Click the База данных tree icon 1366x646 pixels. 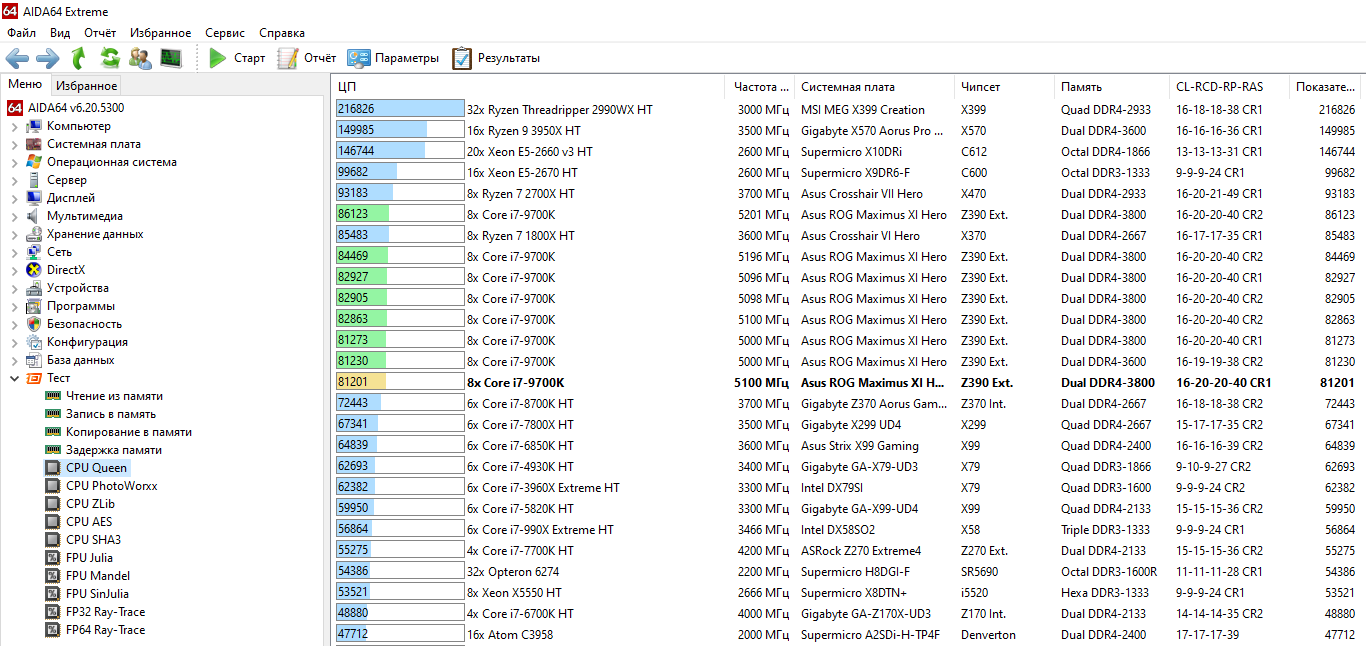coord(34,360)
